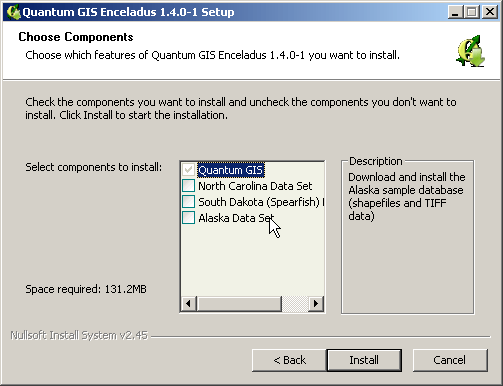Click the right scroll arrow in components list

[x=316, y=303]
